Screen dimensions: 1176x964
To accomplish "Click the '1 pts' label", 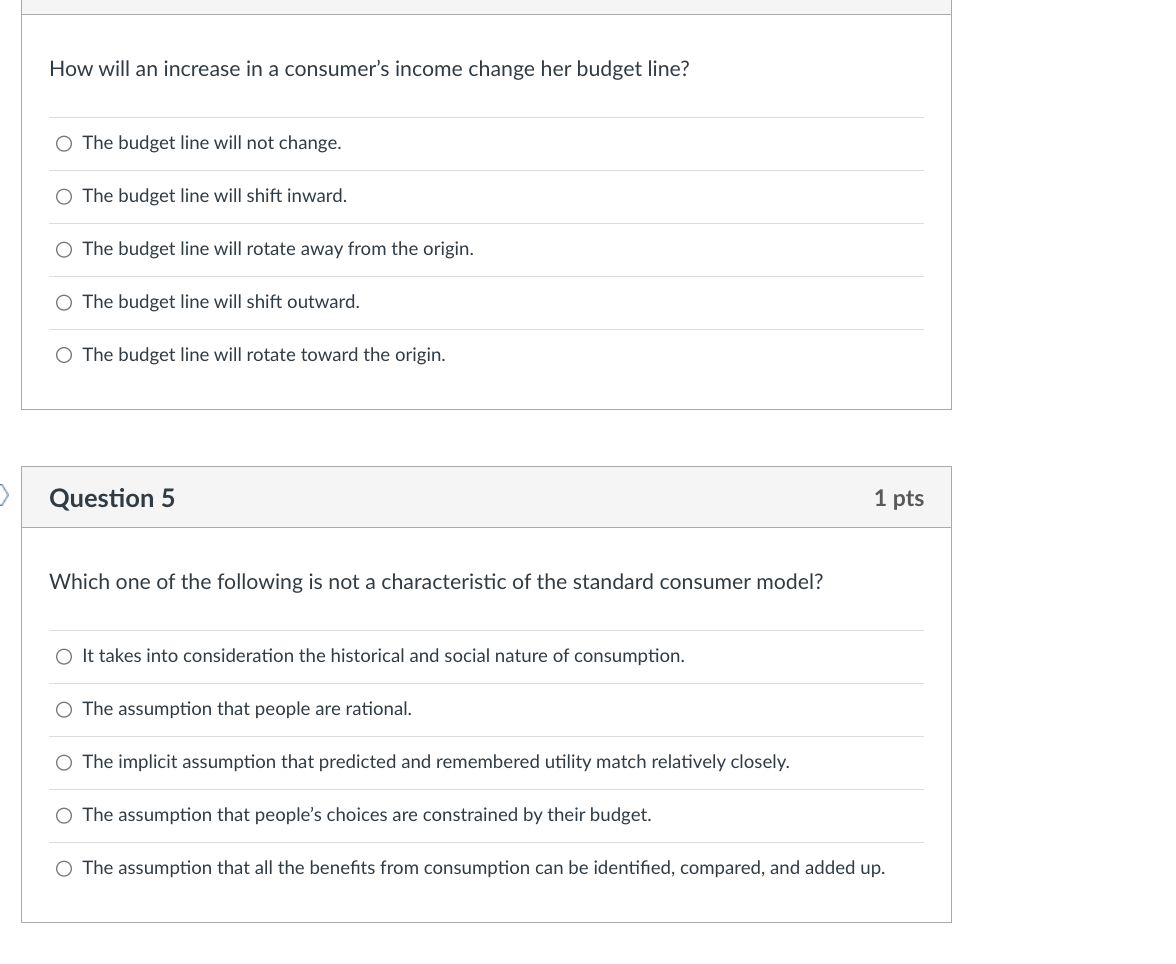I will 898,498.
